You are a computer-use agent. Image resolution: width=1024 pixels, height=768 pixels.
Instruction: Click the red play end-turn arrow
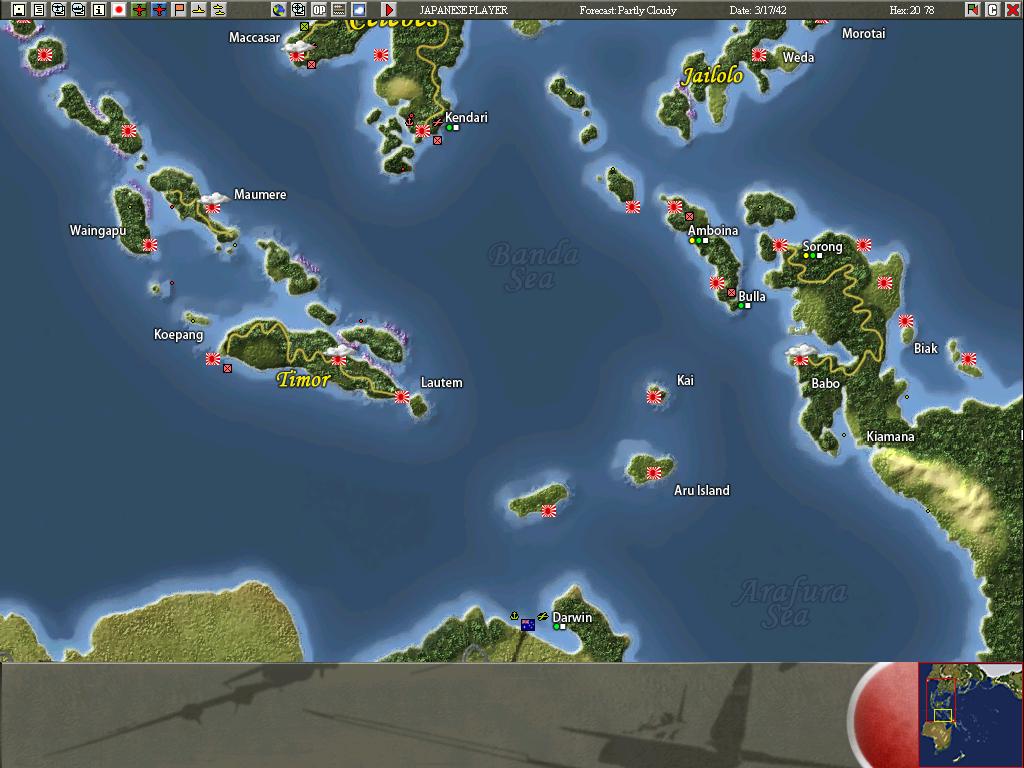pos(389,9)
